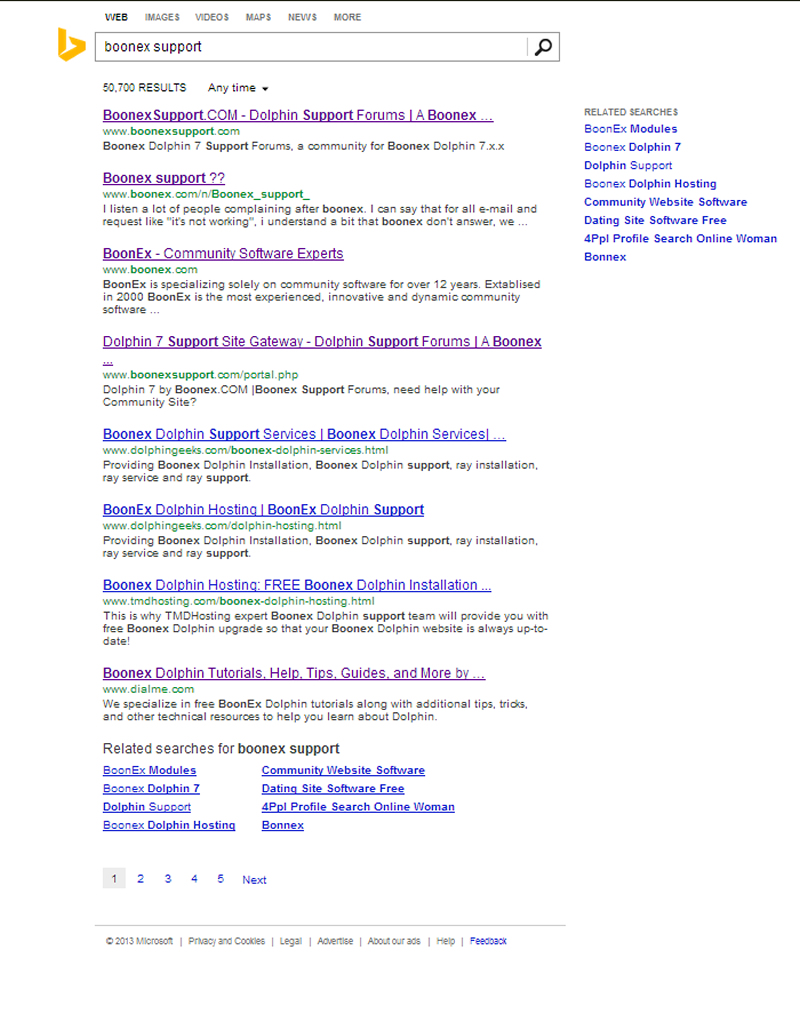Click Dolphin Support in bottom related searches
Viewport: 800px width, 1022px height.
click(147, 807)
